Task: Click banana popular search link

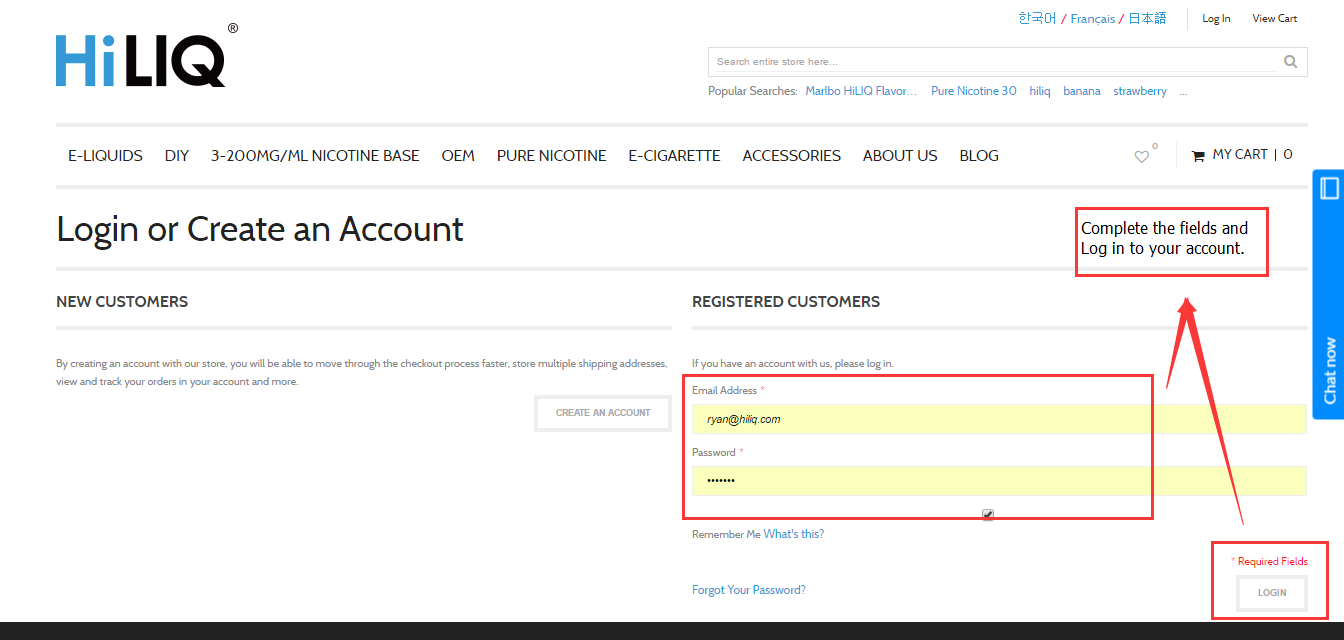Action: point(1082,91)
